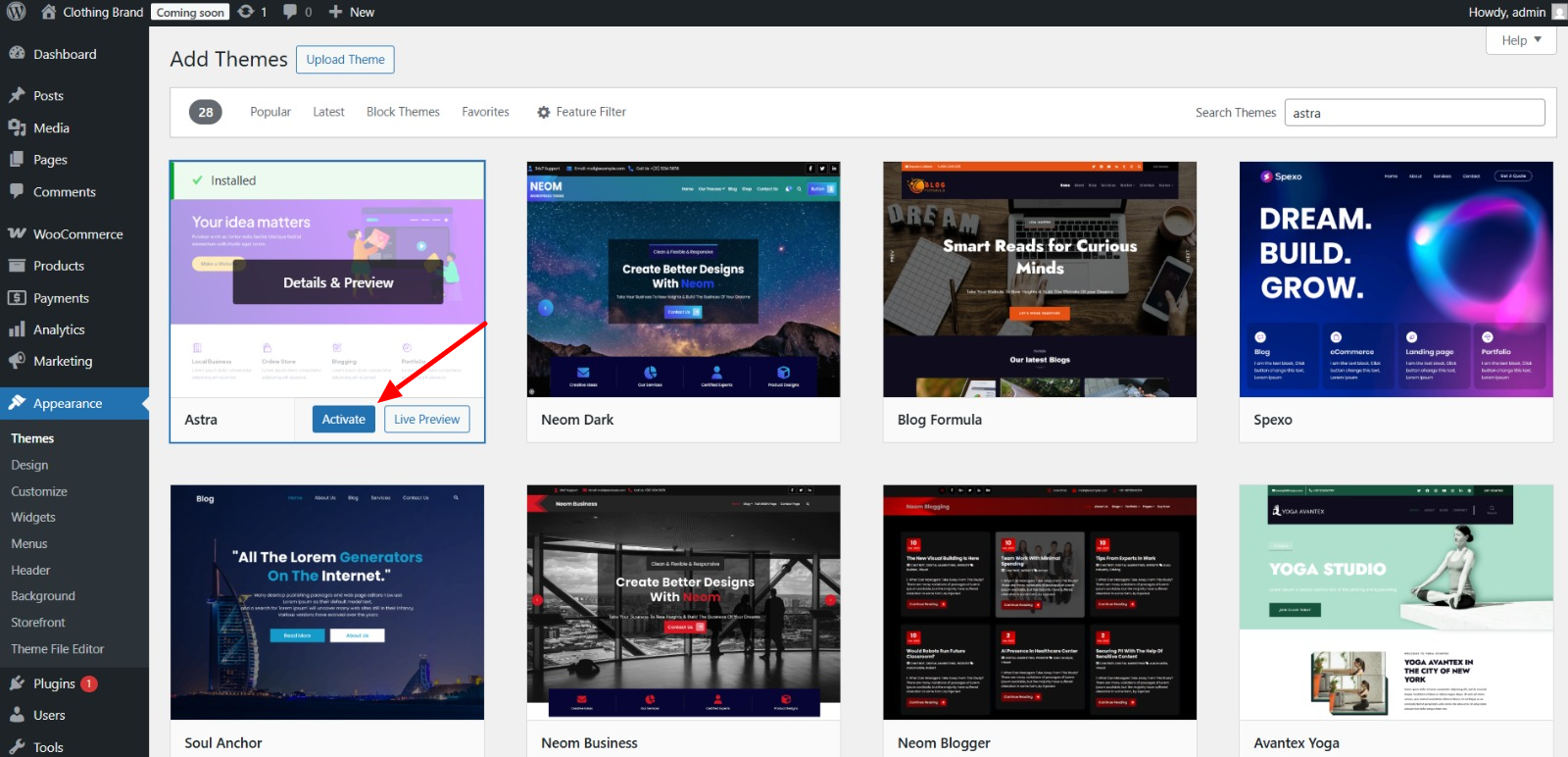Click the Clothing Brand site name

[x=103, y=12]
